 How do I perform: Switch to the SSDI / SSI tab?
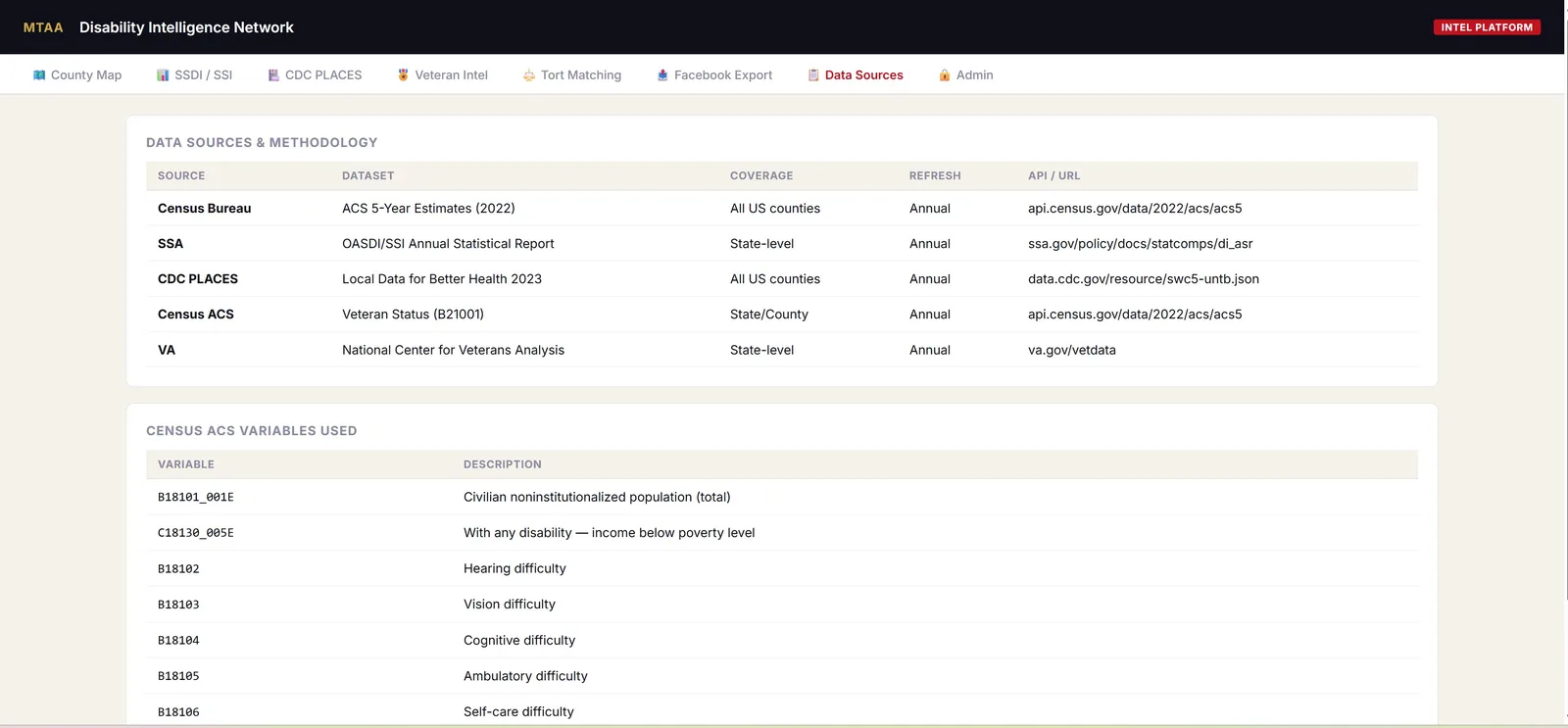click(x=194, y=75)
